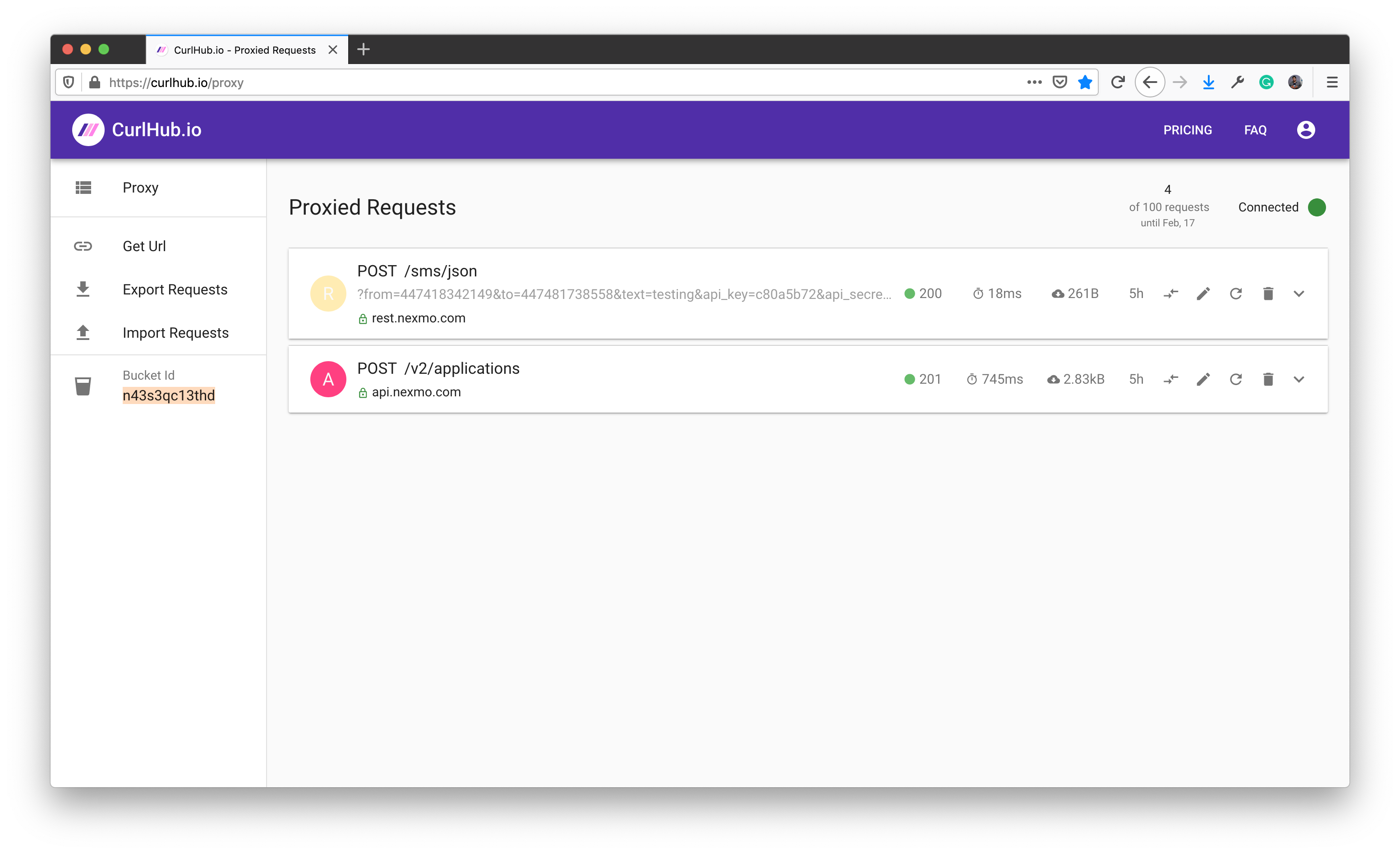Click the pink A avatar for api.nexmo.com
The image size is (1400, 854).
coord(328,379)
